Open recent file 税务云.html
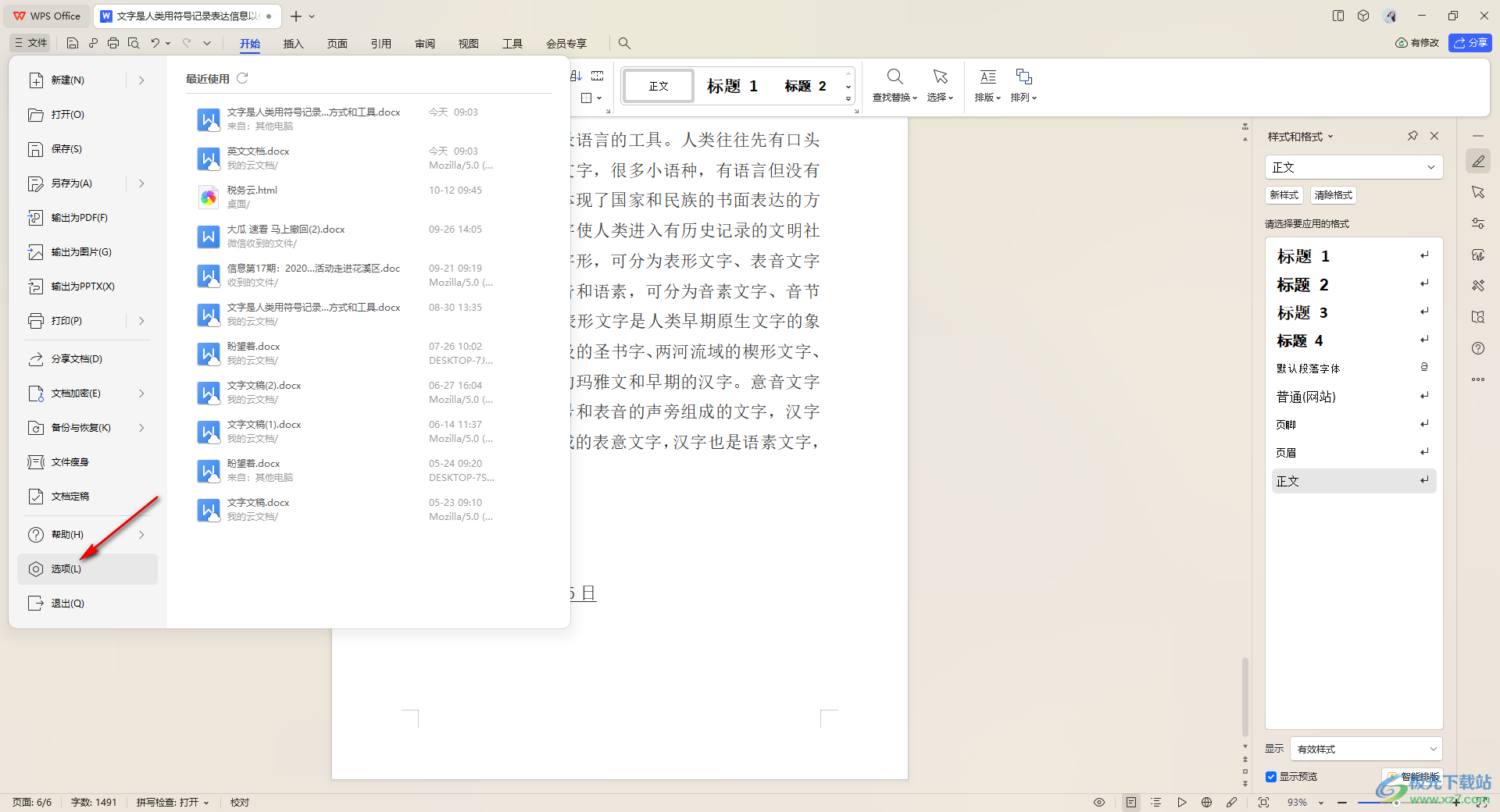 (367, 197)
